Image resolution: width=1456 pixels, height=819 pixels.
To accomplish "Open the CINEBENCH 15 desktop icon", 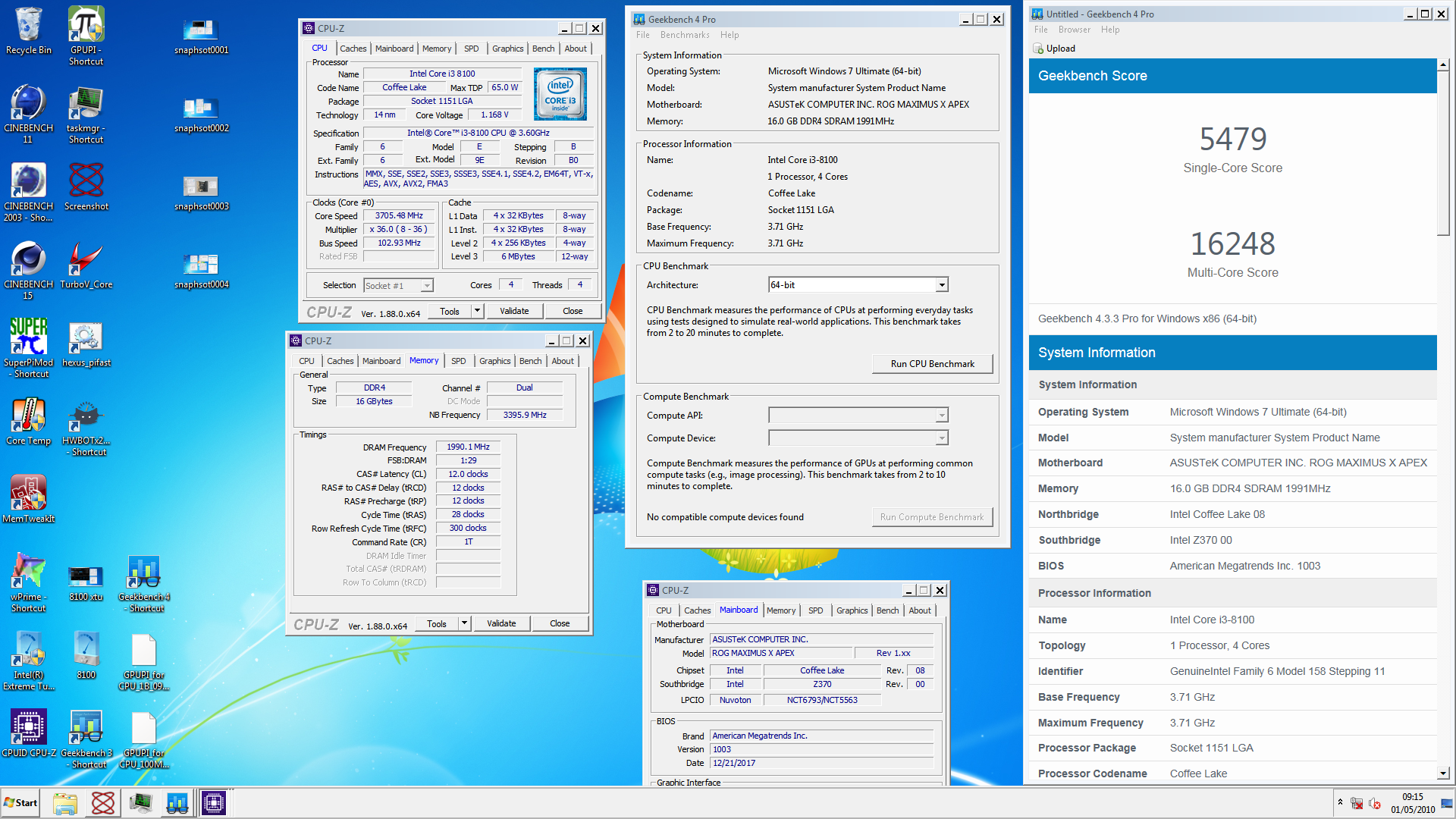I will click(29, 270).
